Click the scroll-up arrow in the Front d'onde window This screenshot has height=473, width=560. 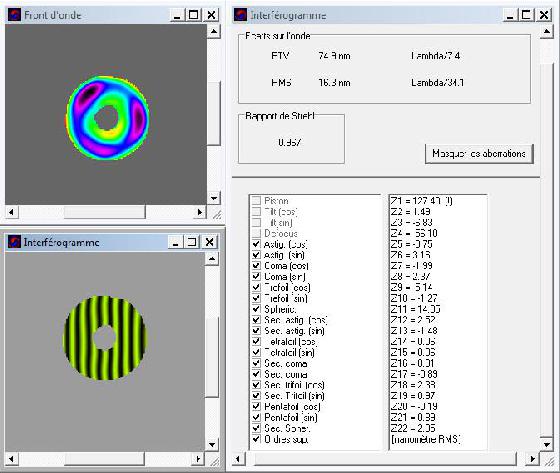point(214,31)
